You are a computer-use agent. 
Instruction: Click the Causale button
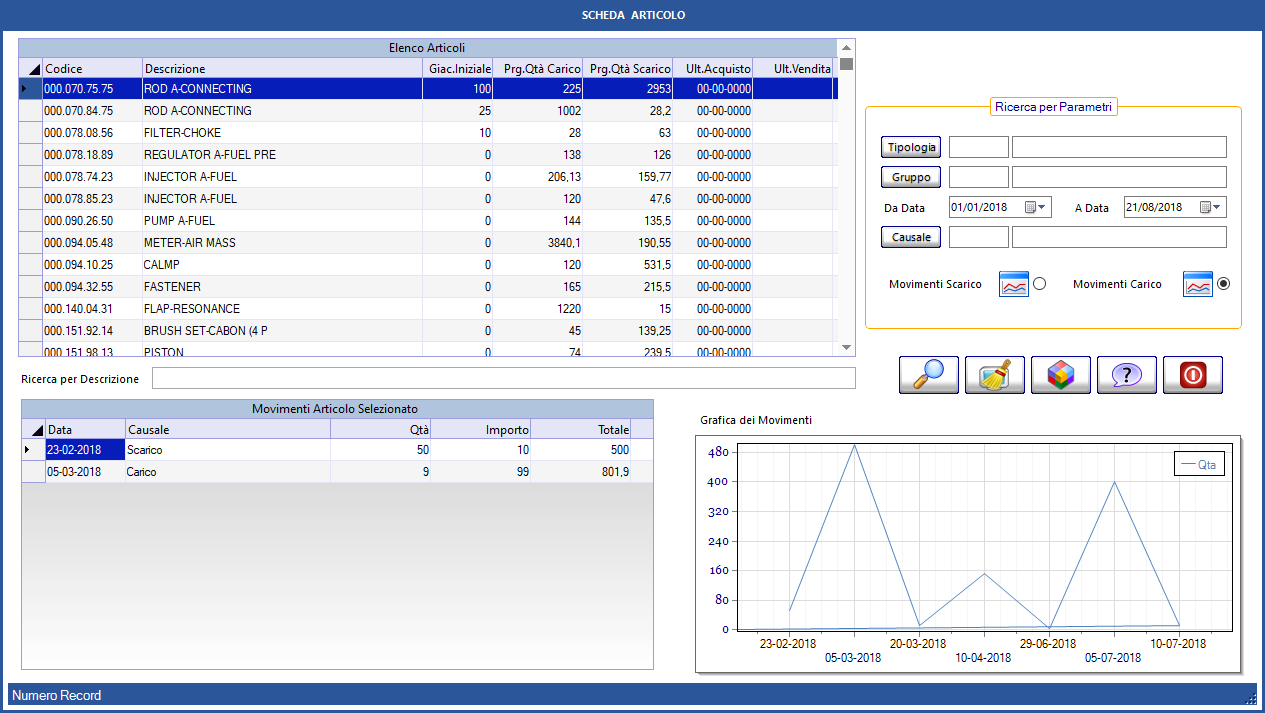point(910,237)
